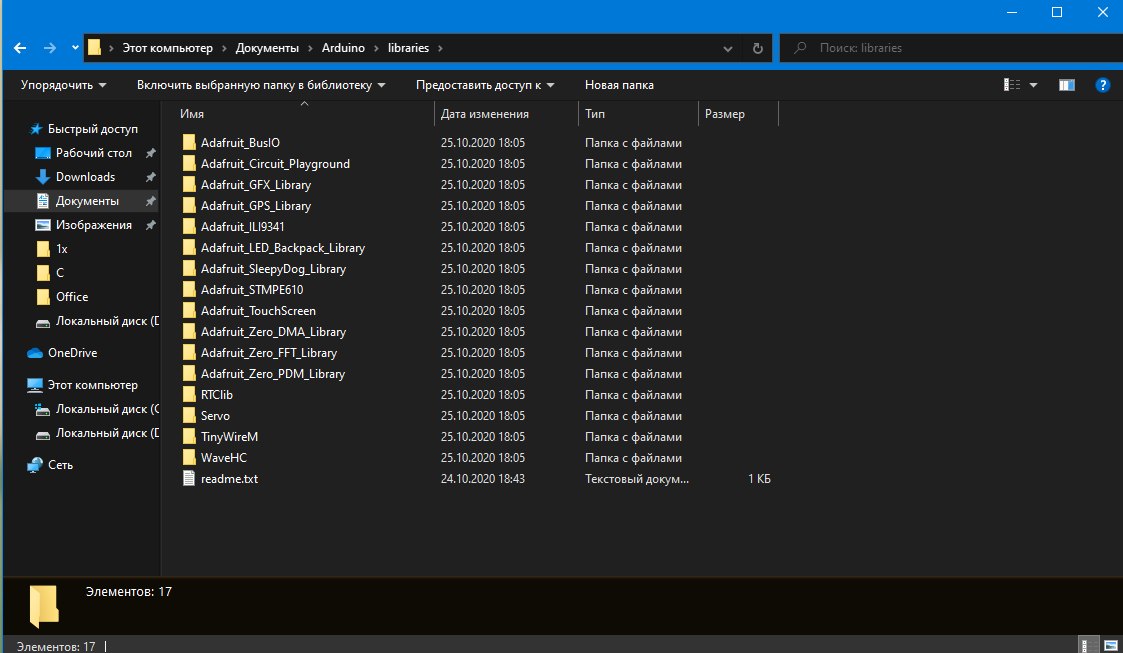Select the Adafruit_Circuit_Playground folder
The image size is (1123, 653).
[275, 163]
